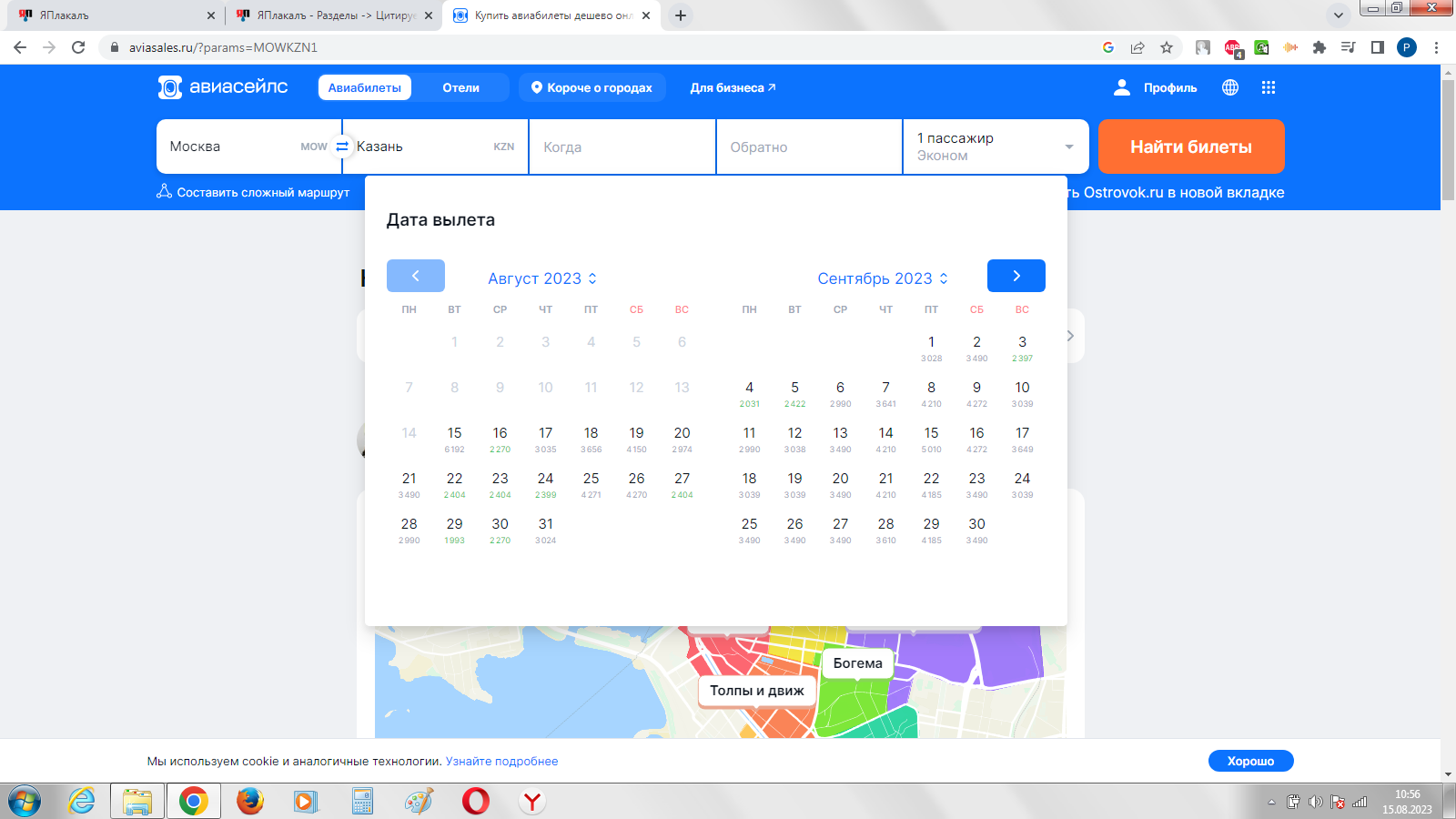Image resolution: width=1456 pixels, height=819 pixels.
Task: Choose September 30 in the calendar
Action: 976,531
